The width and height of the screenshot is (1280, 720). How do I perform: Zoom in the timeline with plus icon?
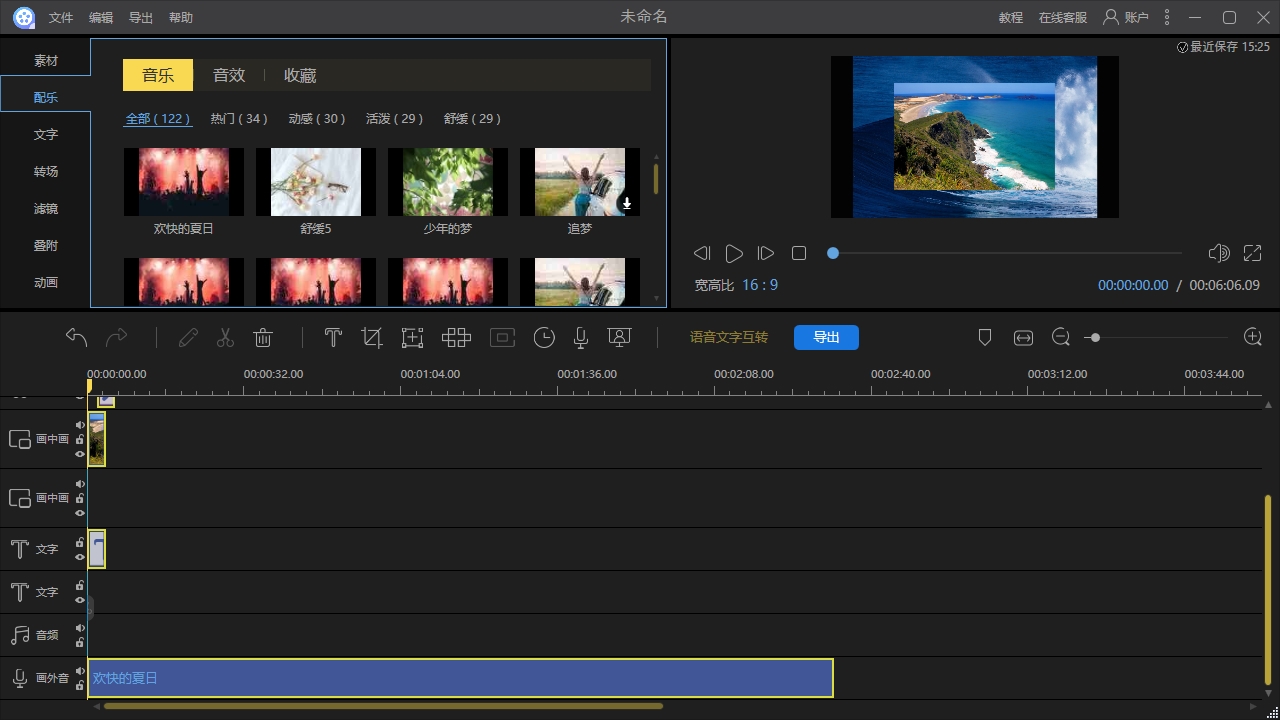coord(1253,337)
